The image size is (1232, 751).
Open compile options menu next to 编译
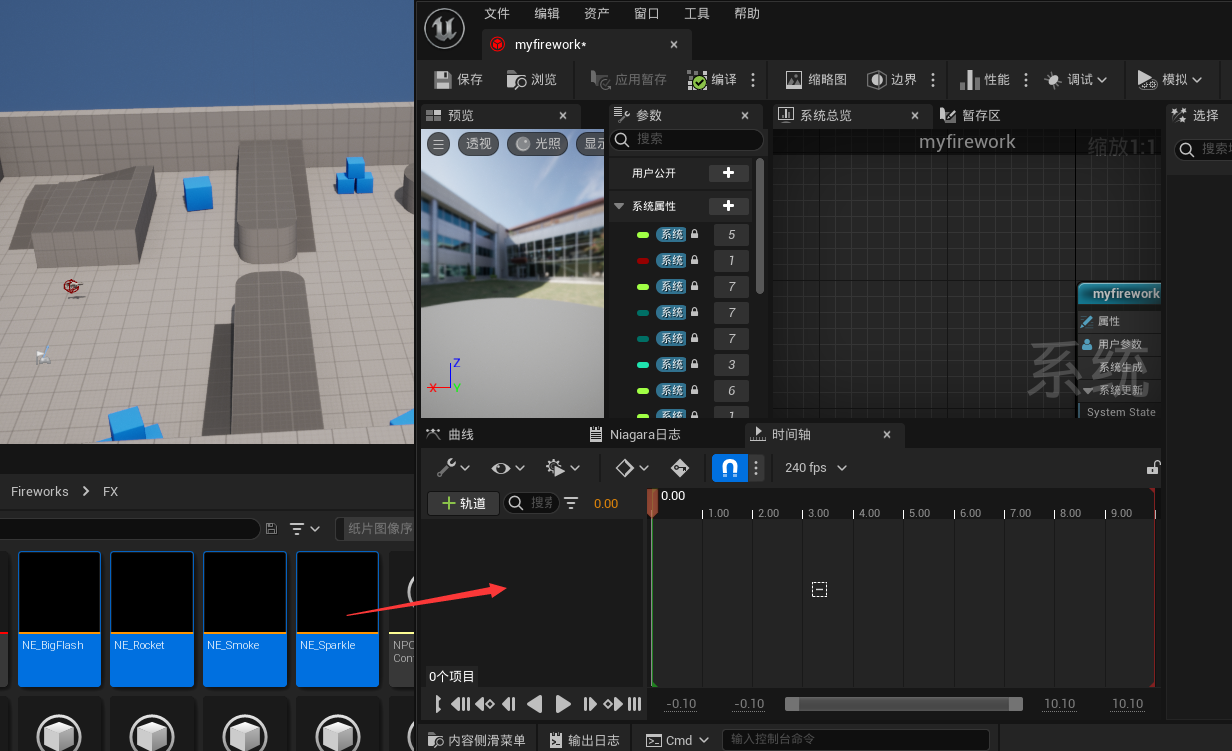click(x=753, y=79)
